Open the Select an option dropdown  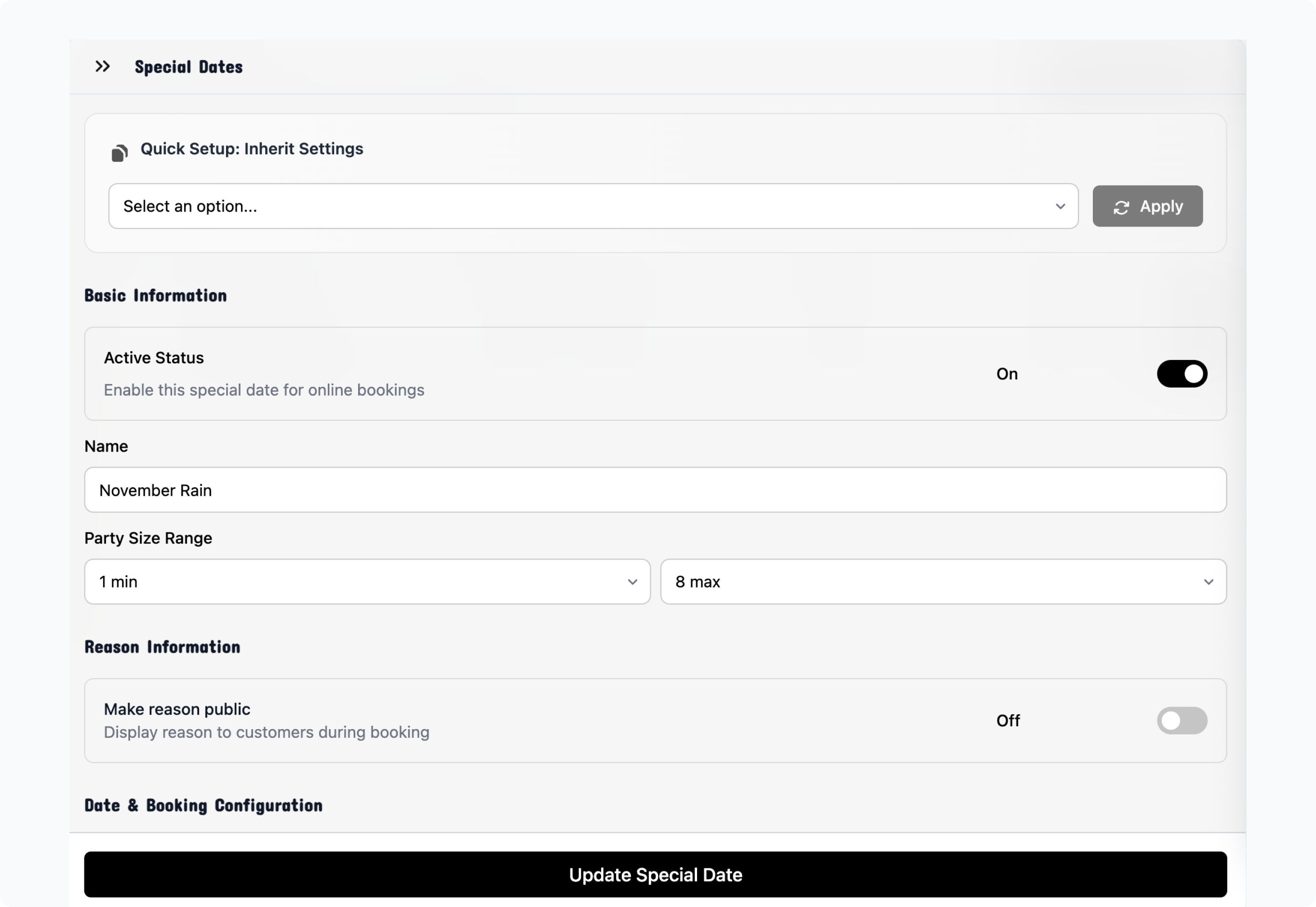pos(592,206)
